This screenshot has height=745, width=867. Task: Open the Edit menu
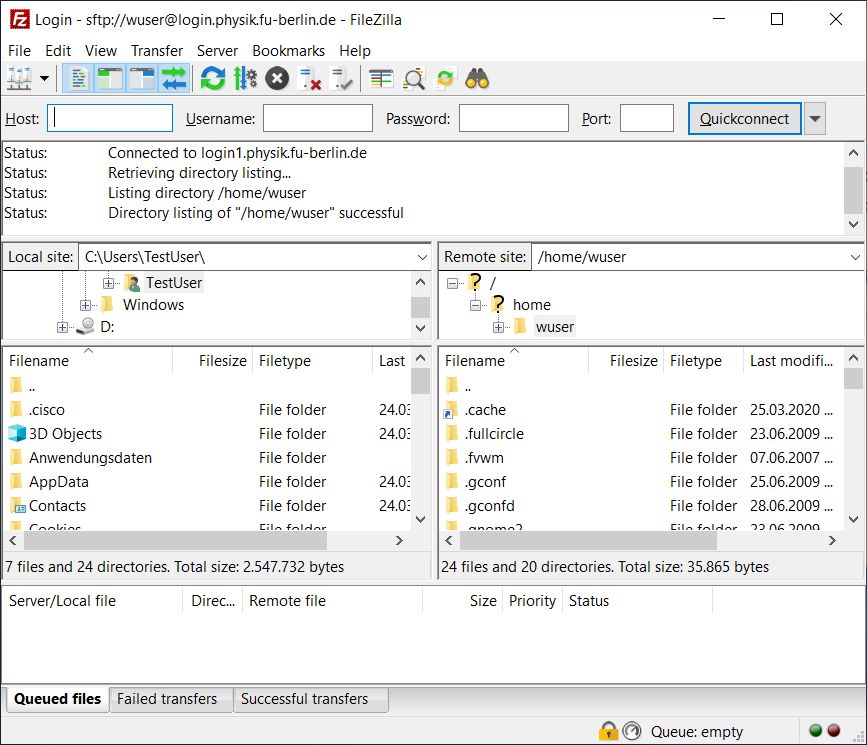click(58, 51)
